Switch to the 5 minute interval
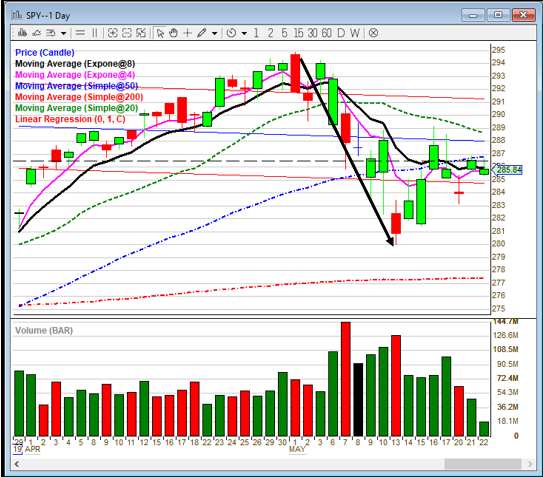 (284, 33)
